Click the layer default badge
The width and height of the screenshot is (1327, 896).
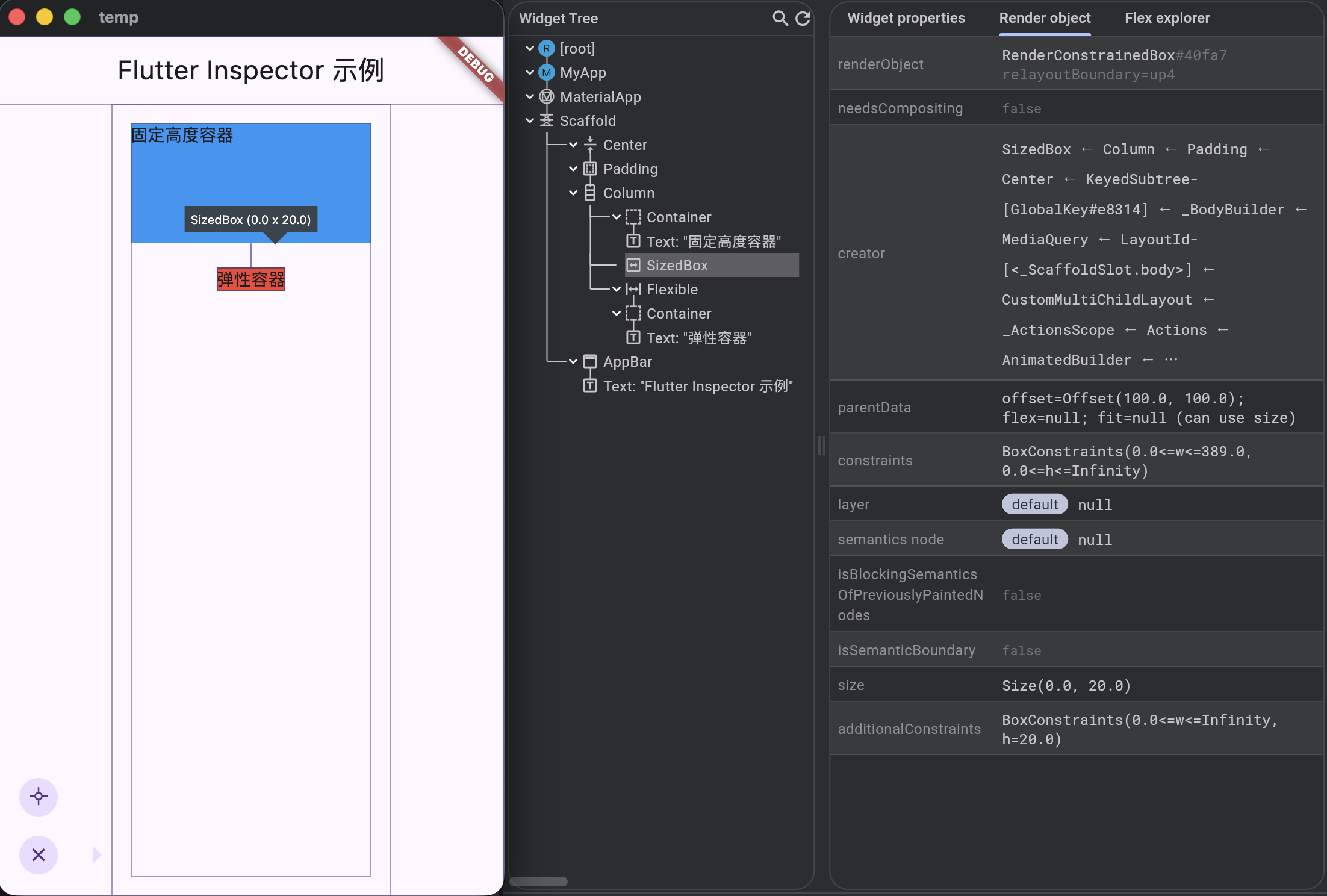pos(1034,505)
